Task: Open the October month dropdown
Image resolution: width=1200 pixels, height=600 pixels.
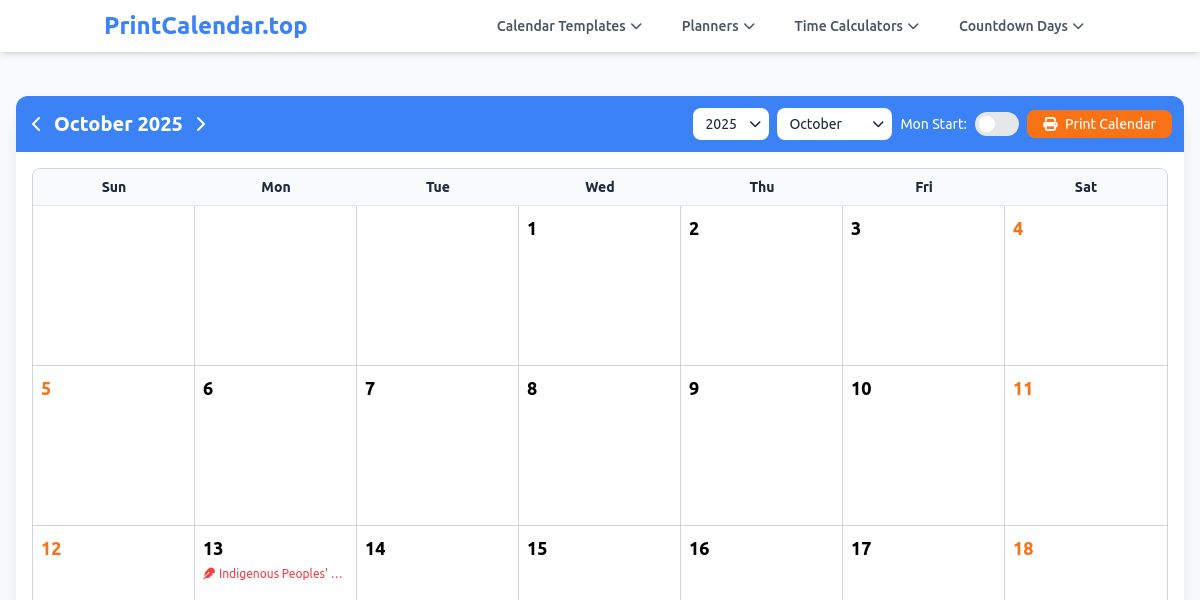Action: point(834,124)
